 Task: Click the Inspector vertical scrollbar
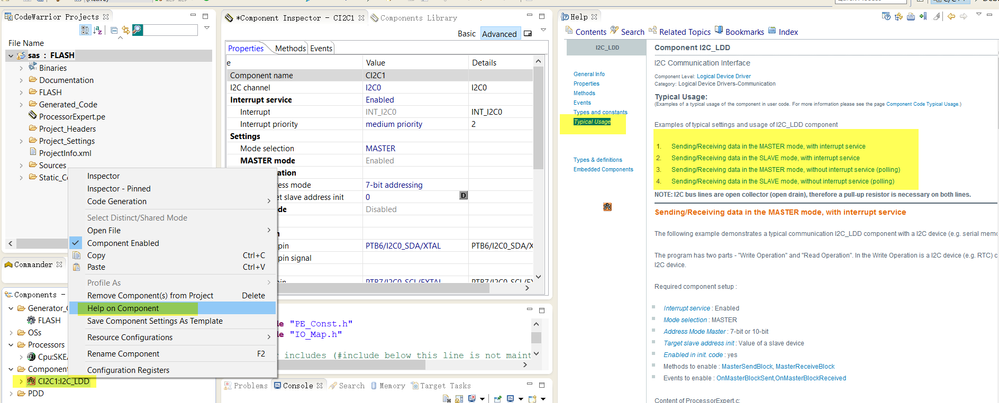click(540, 118)
